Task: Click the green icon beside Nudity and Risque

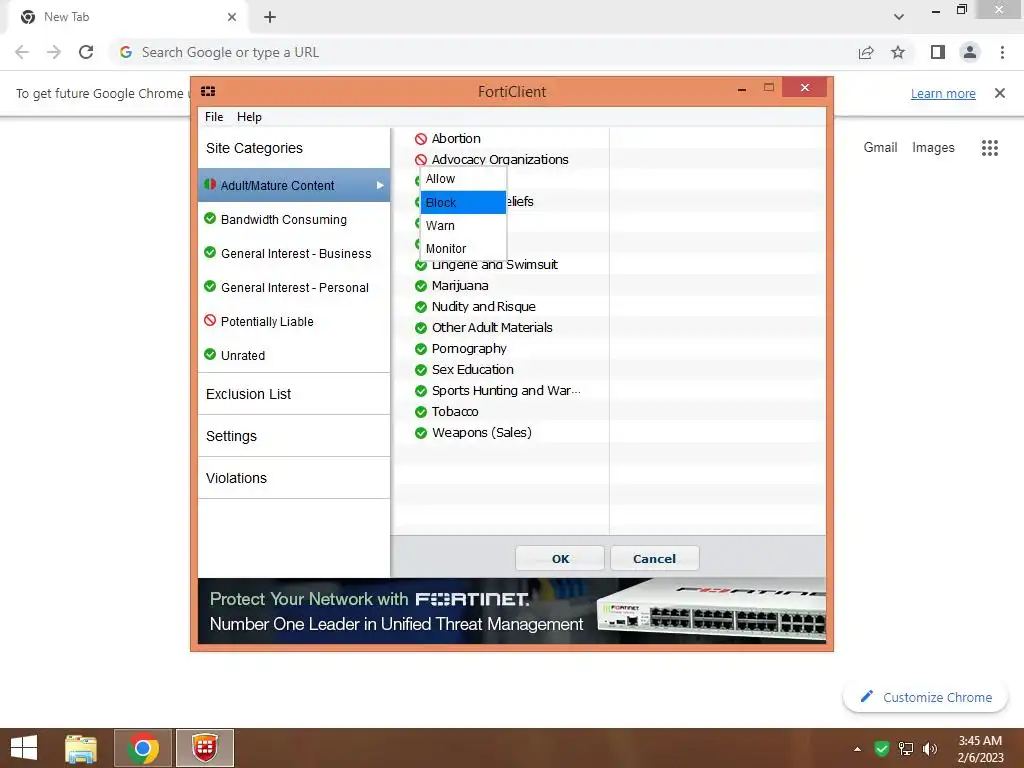Action: (x=421, y=307)
